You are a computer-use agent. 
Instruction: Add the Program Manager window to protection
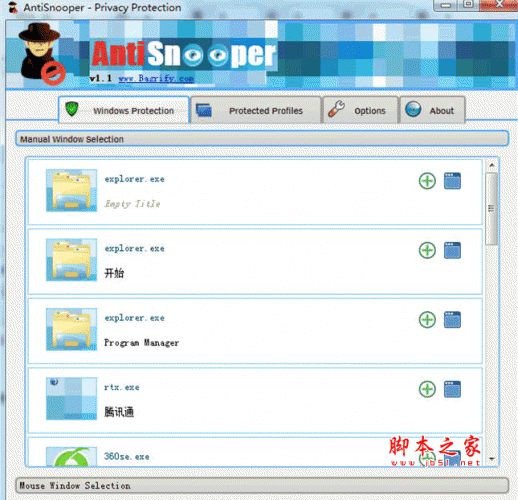pyautogui.click(x=427, y=320)
